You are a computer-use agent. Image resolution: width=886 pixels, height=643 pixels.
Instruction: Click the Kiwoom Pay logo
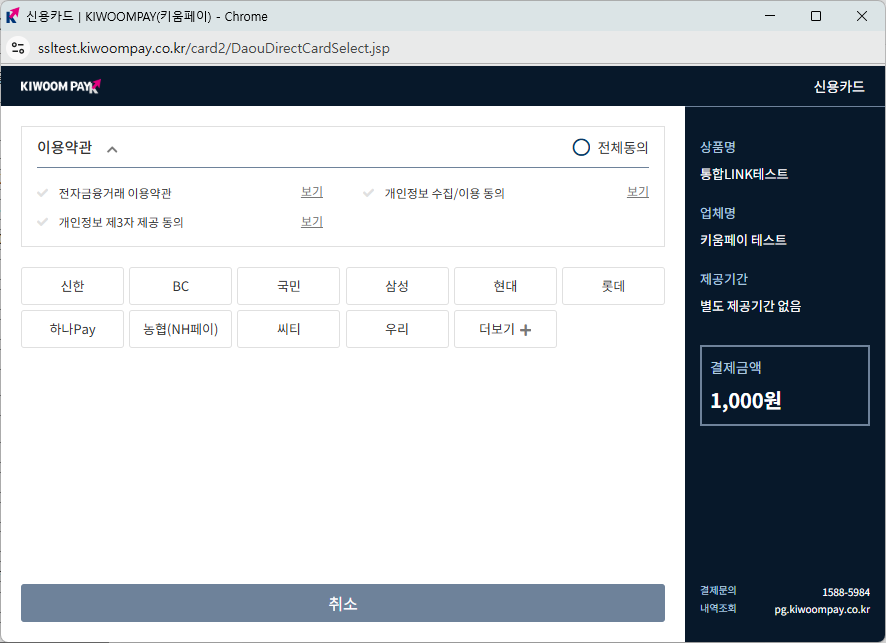click(x=60, y=86)
